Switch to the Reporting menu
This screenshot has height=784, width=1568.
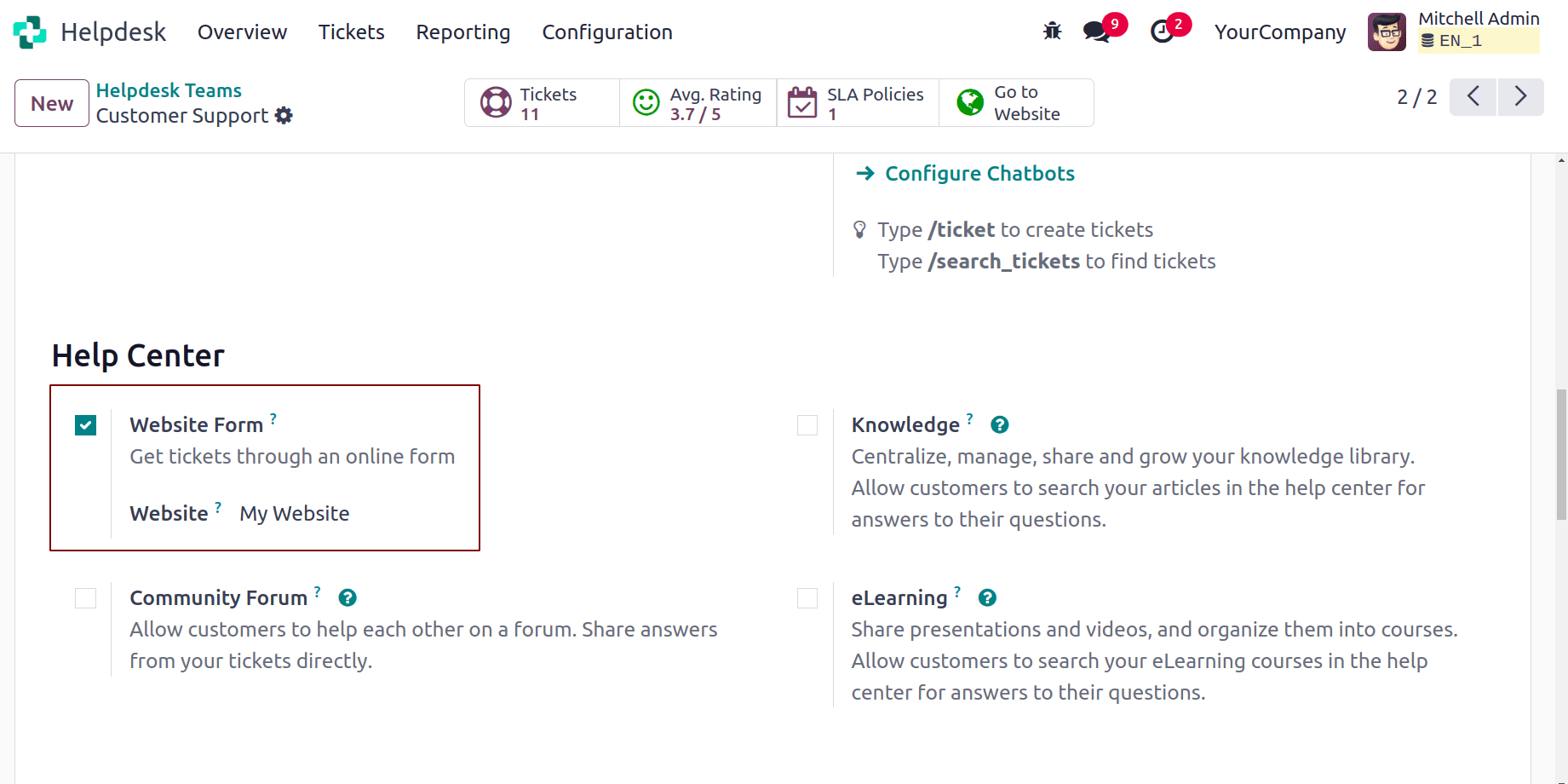click(x=462, y=32)
